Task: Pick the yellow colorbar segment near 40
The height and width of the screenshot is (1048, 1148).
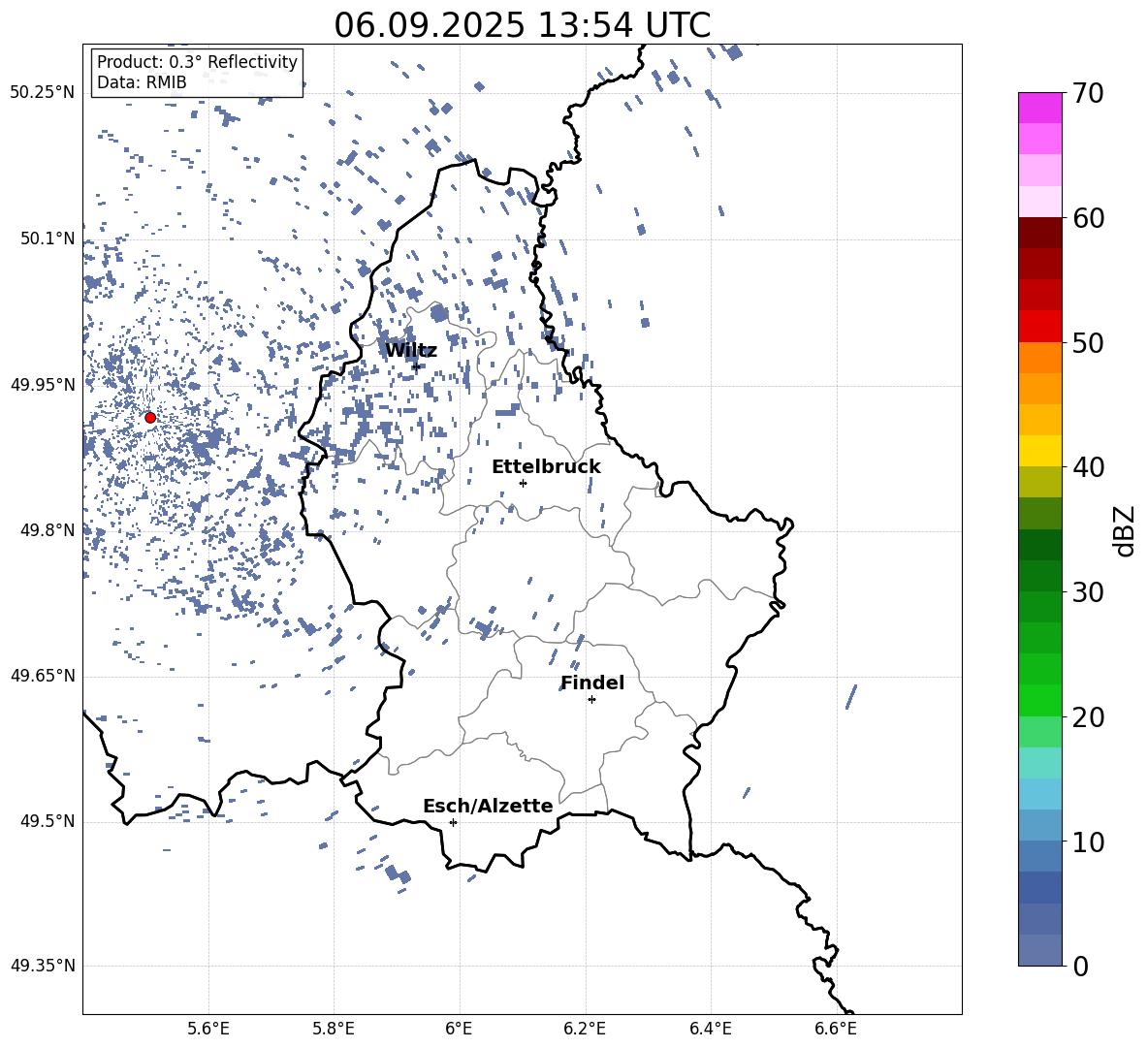Action: (1039, 451)
